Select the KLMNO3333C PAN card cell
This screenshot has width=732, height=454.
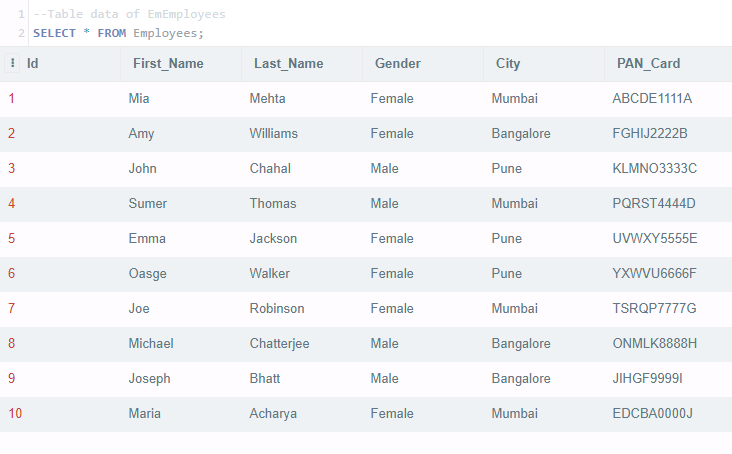(668, 169)
